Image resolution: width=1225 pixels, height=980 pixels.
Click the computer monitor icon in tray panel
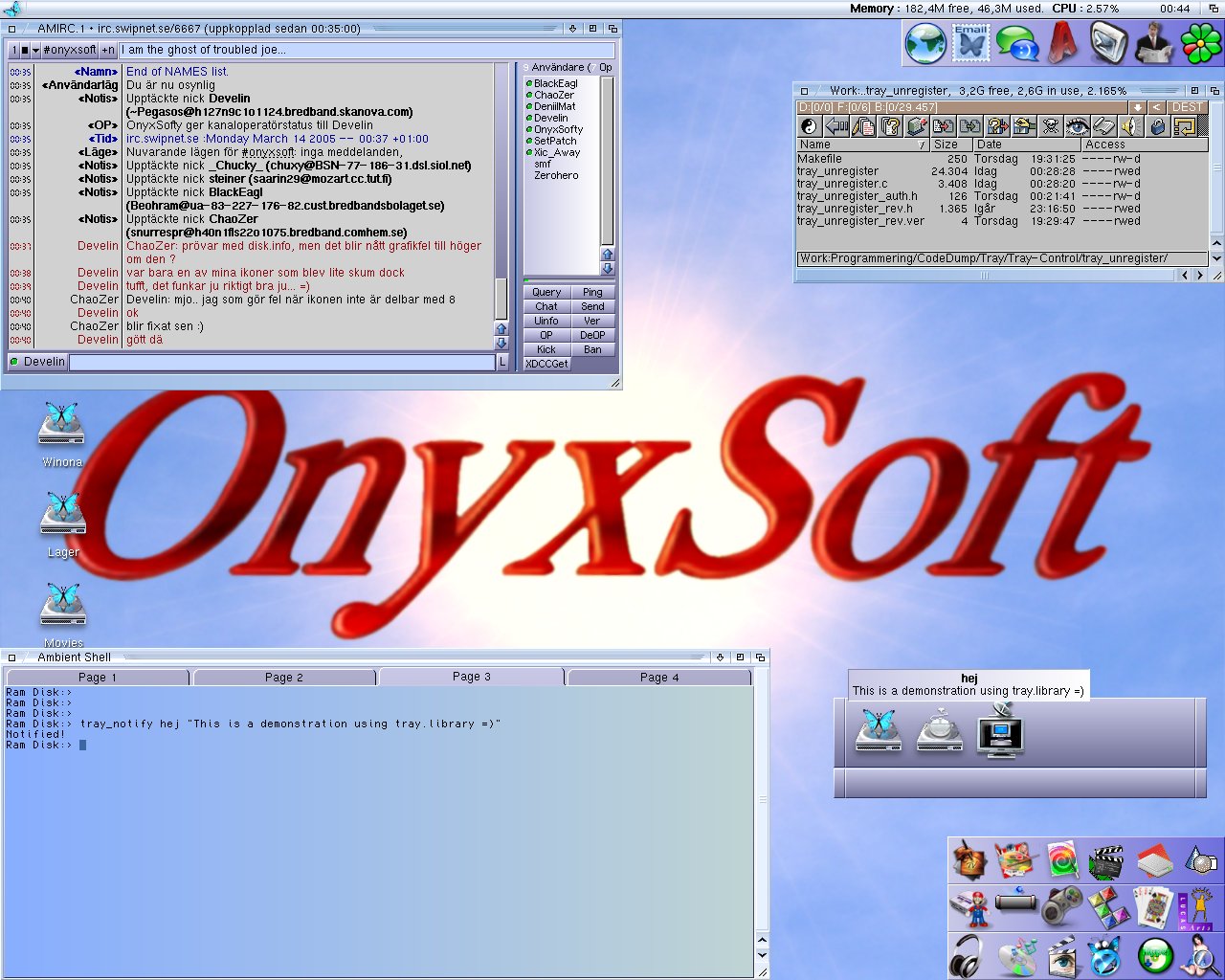1000,730
